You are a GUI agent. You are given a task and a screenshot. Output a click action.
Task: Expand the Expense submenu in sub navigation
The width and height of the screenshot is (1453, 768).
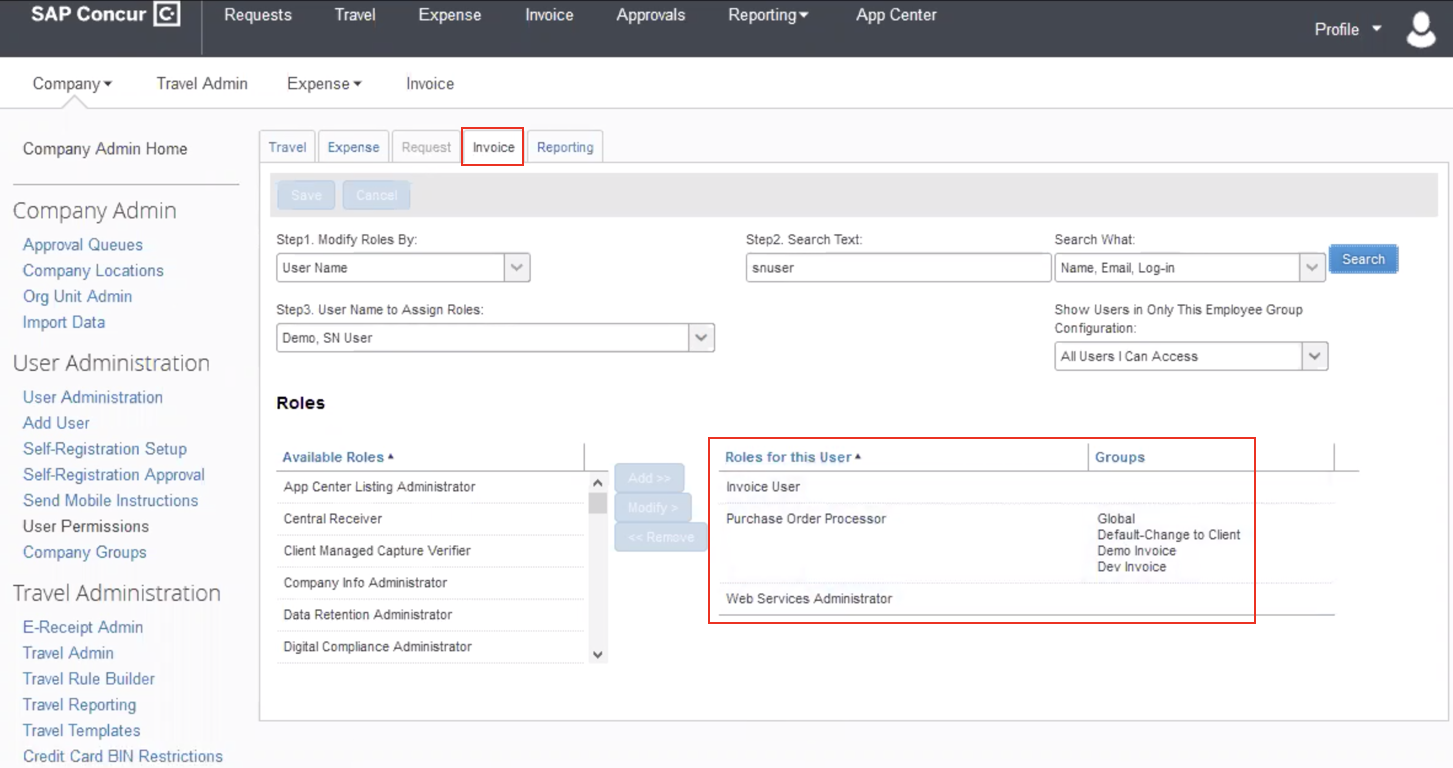(x=324, y=84)
